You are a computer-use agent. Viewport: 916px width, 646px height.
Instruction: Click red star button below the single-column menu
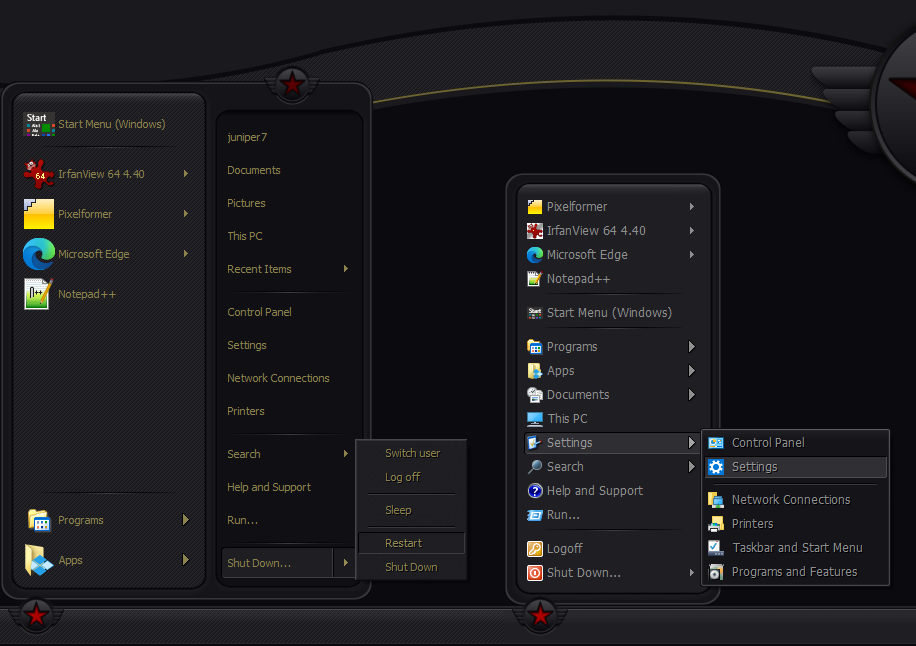540,615
